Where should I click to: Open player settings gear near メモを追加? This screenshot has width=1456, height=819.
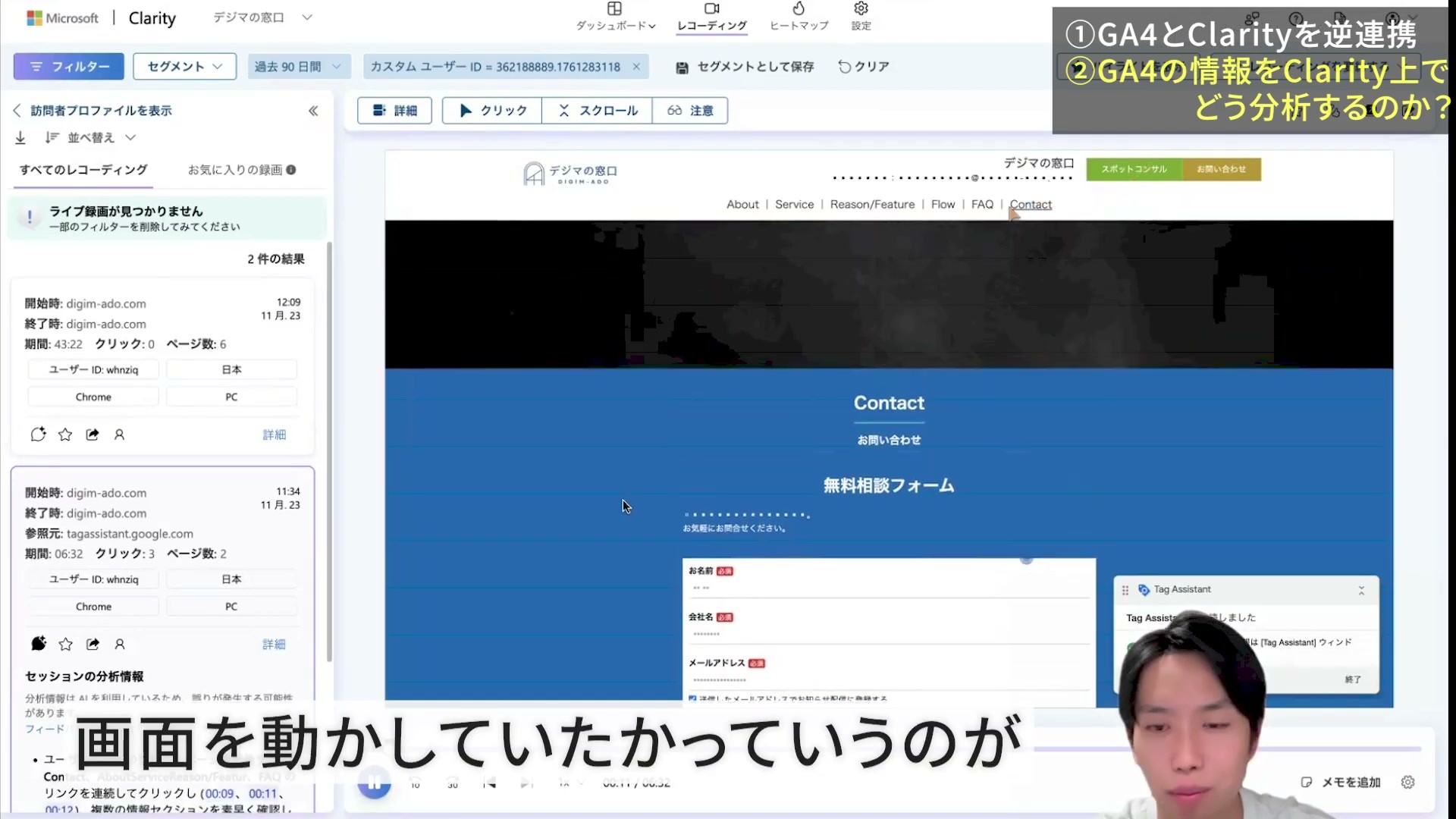(1408, 783)
